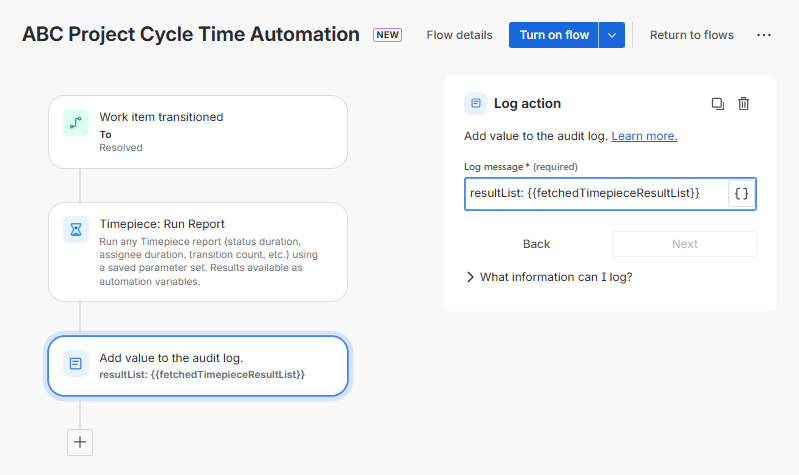The height and width of the screenshot is (475, 799).
Task: Expand What information can I log?
Action: [x=549, y=277]
